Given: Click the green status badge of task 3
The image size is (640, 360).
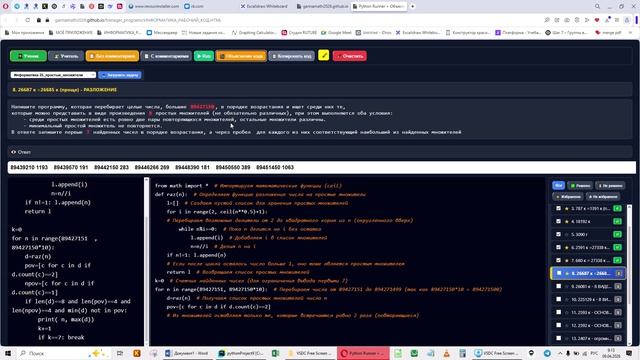Looking at the screenshot, I should tap(618, 209).
